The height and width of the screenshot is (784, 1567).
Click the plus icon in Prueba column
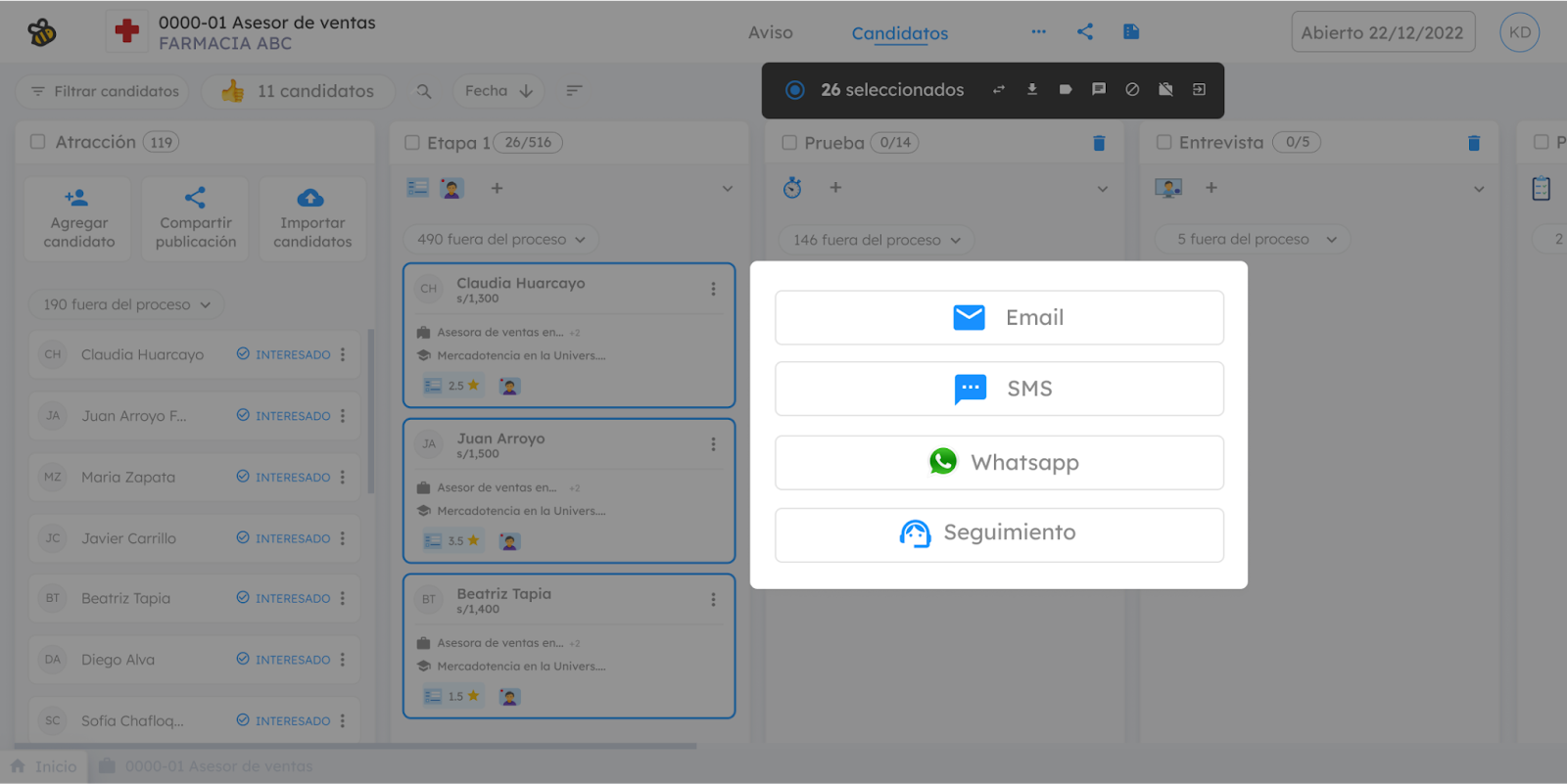(835, 187)
